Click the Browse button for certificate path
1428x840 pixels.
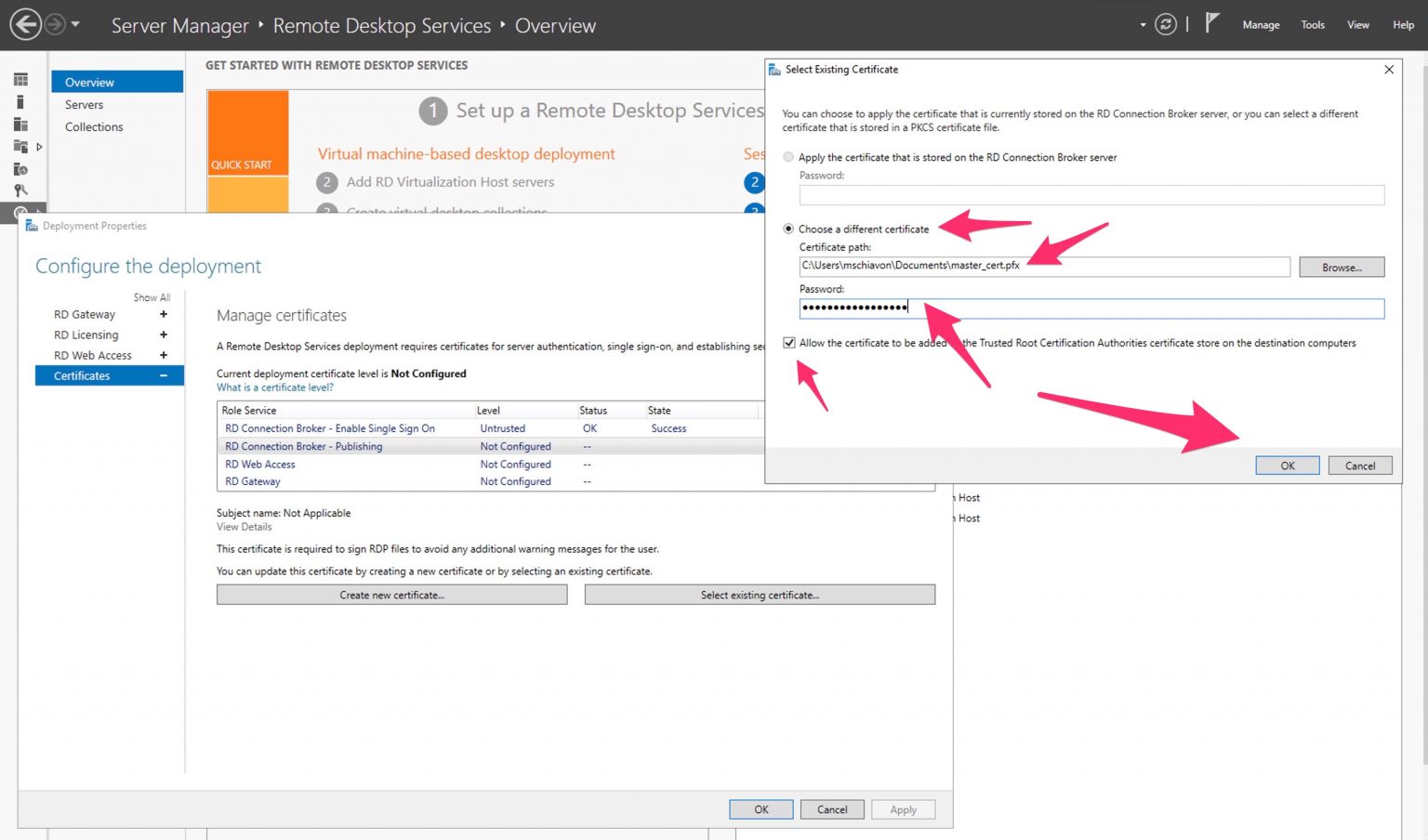pyautogui.click(x=1342, y=267)
